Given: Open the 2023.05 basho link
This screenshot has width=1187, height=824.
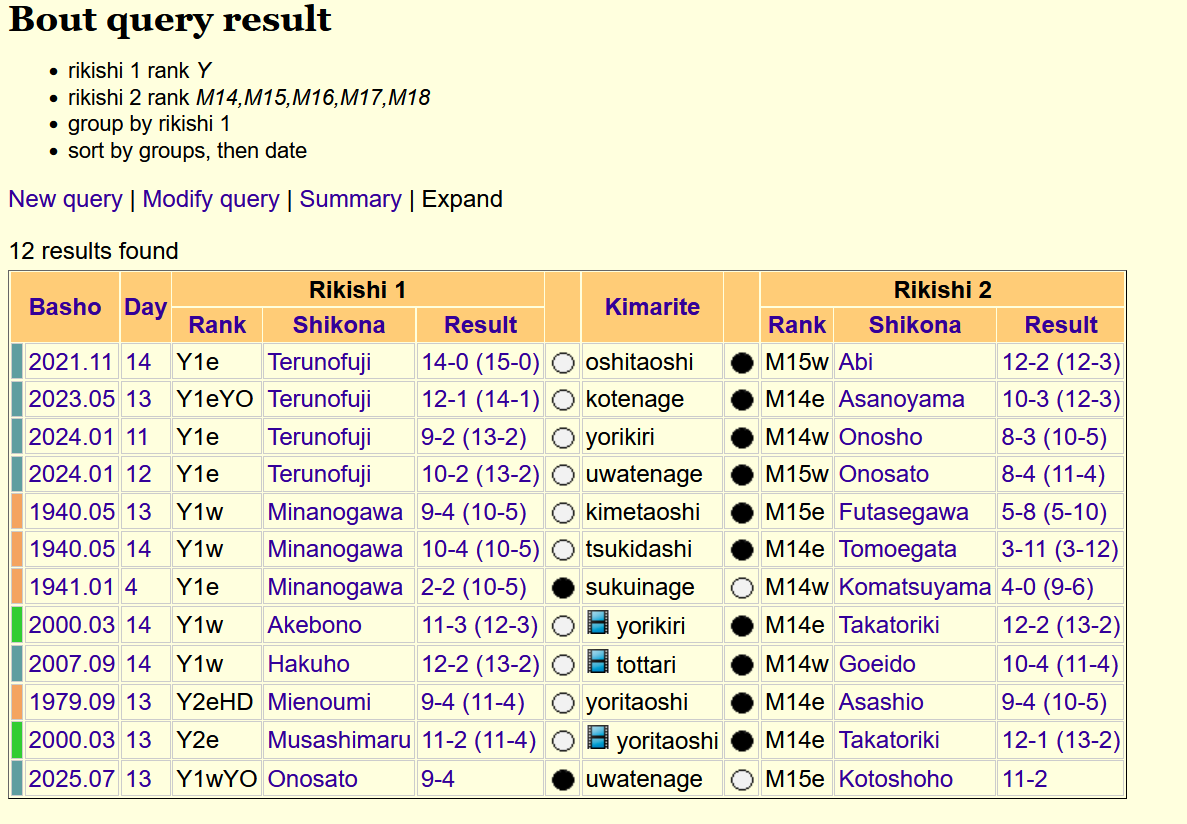Looking at the screenshot, I should pyautogui.click(x=71, y=399).
